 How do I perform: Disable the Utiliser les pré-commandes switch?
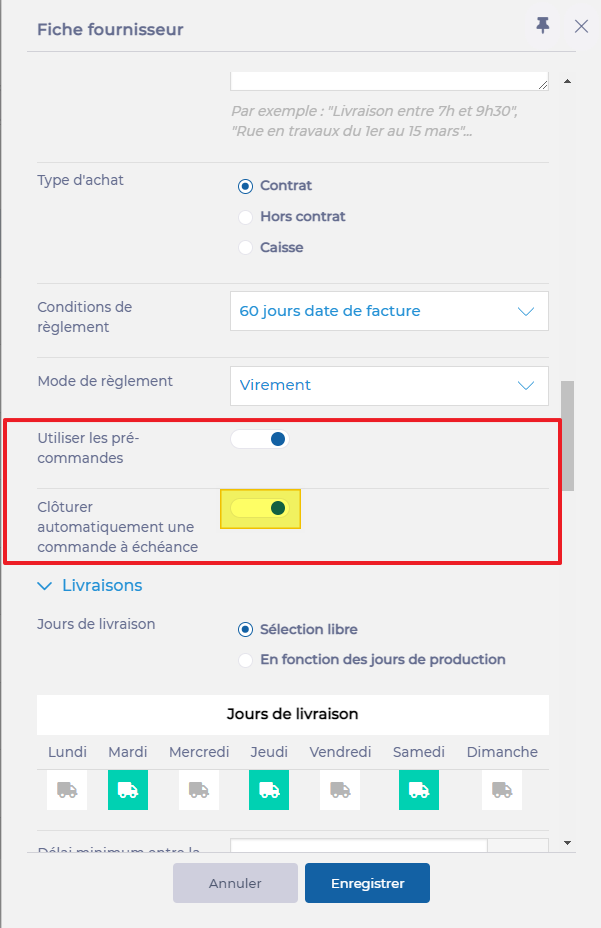[x=260, y=439]
